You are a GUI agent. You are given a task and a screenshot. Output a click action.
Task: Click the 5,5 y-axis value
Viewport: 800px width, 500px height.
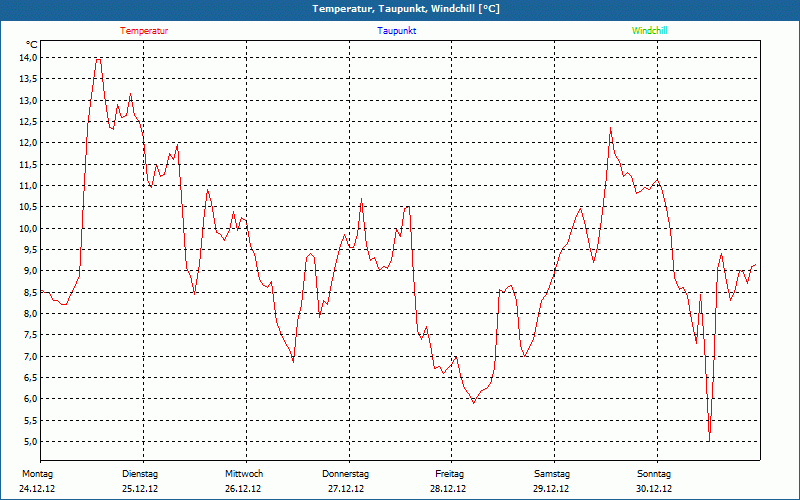point(31,420)
